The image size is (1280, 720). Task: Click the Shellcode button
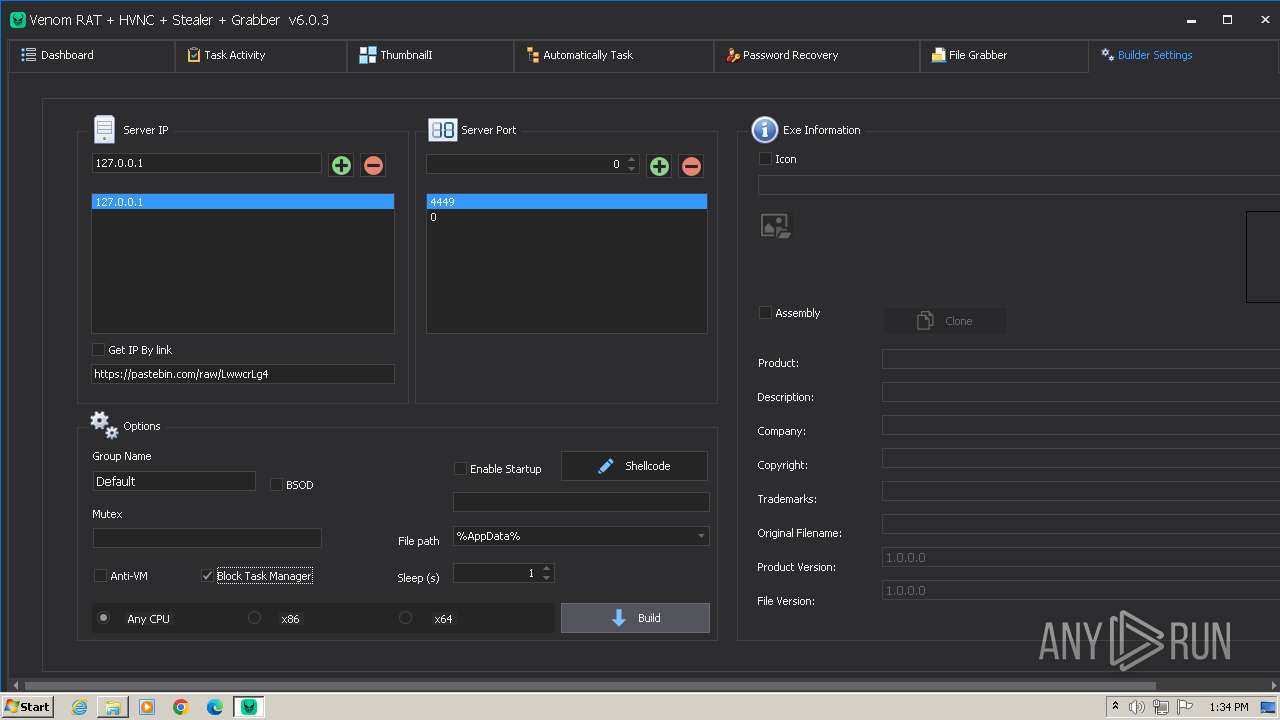tap(634, 466)
